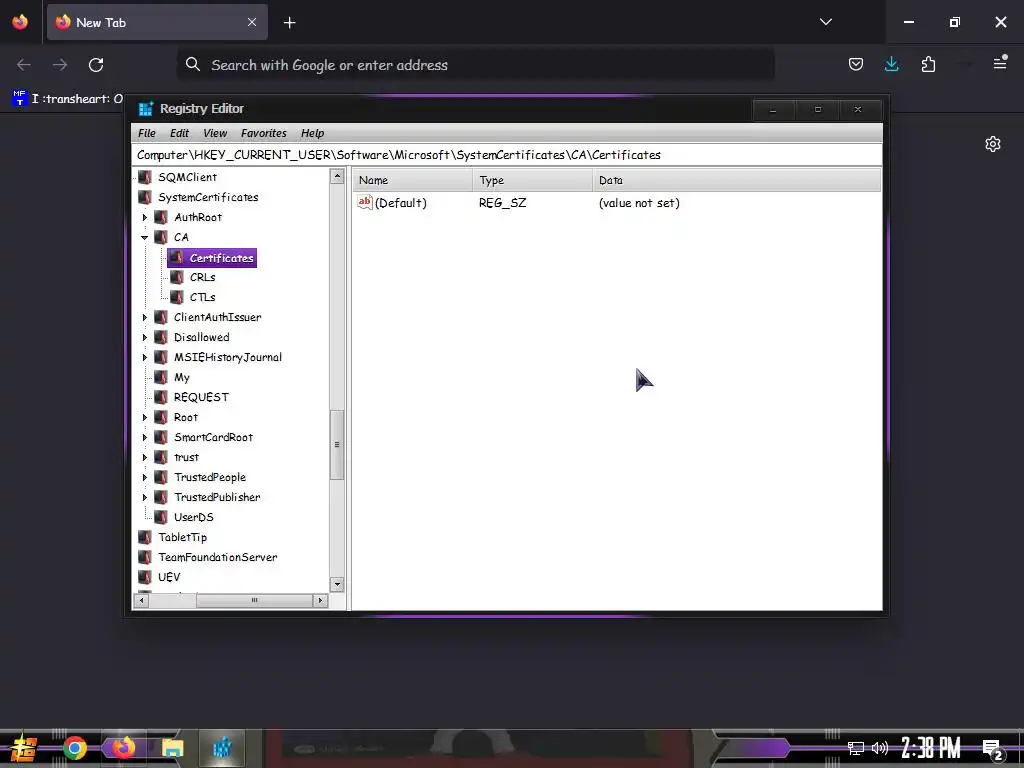Click the Firefox search or address field
This screenshot has height=768, width=1024.
coord(475,65)
